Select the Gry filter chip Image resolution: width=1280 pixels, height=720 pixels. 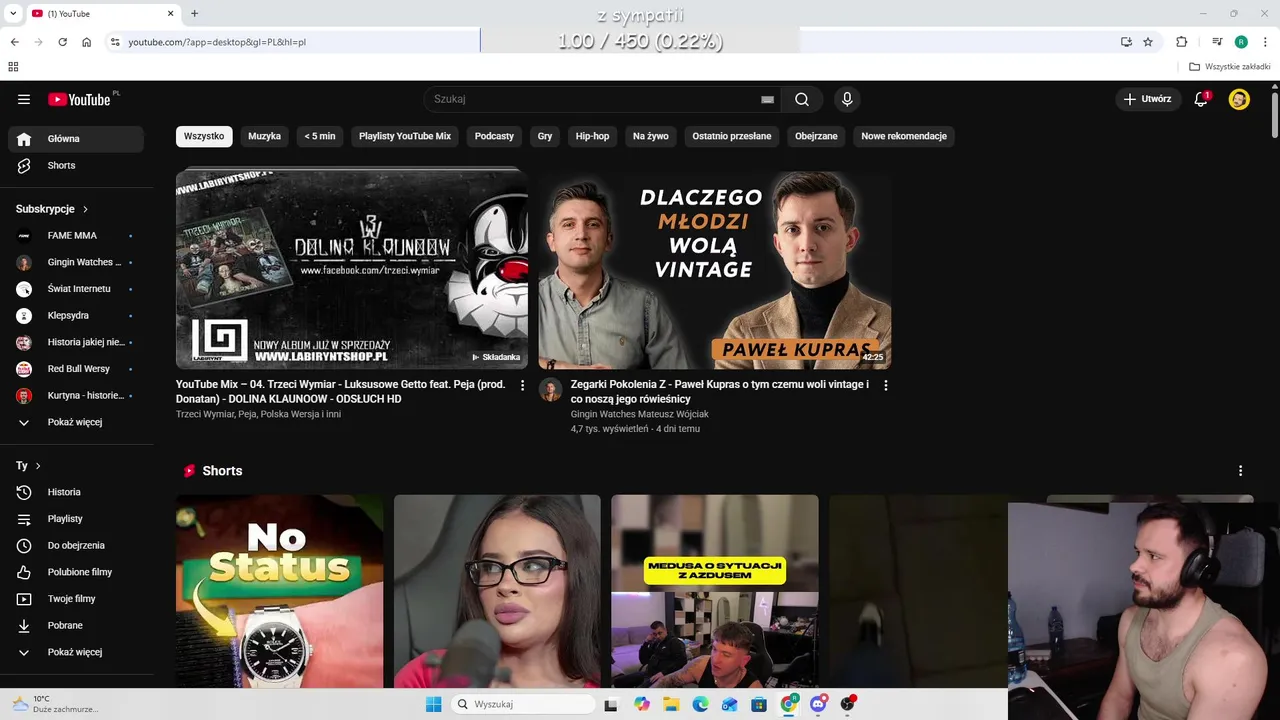[545, 136]
